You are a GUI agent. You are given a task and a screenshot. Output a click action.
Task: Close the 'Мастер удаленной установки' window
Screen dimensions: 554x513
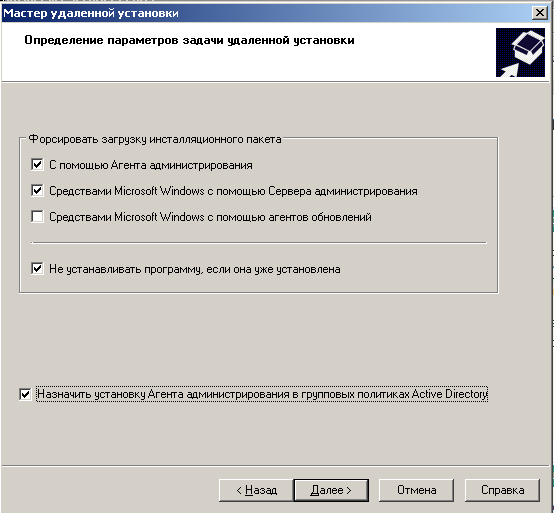coord(540,13)
